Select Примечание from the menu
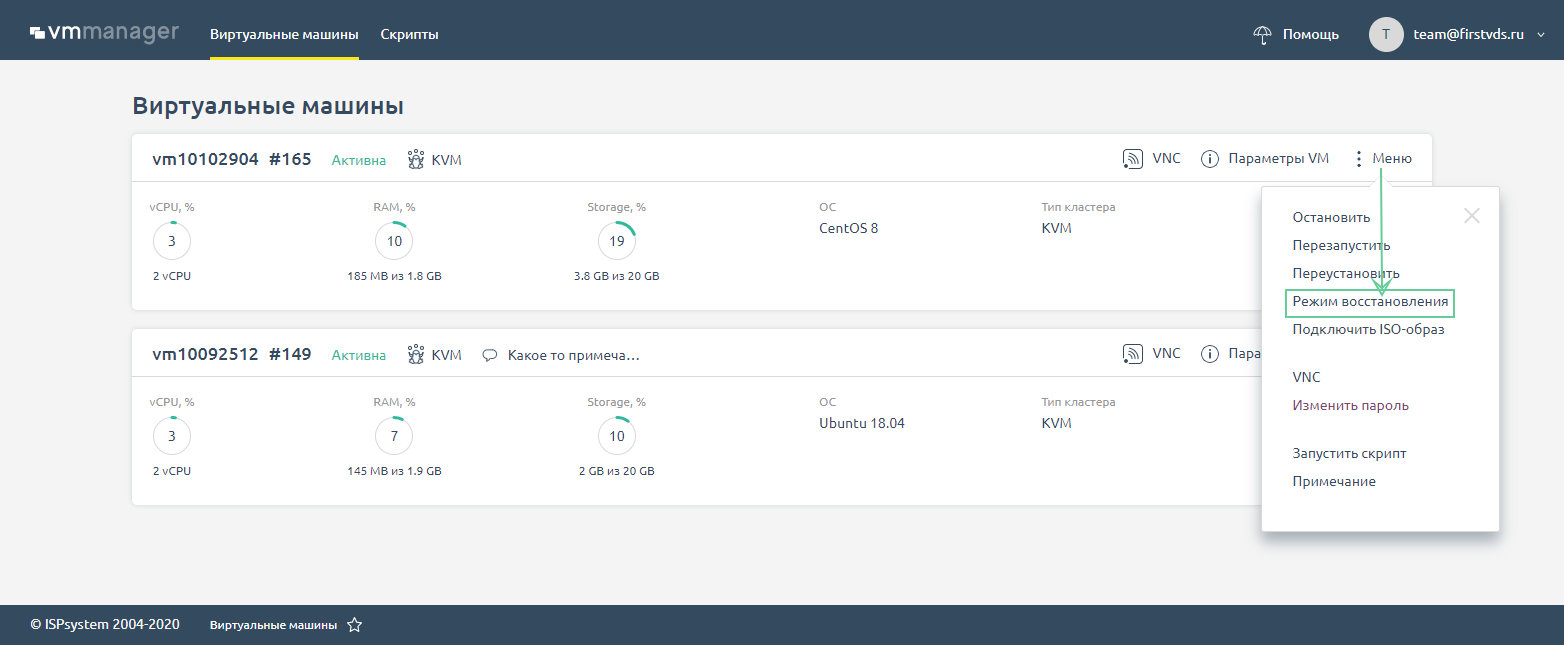The image size is (1564, 645). [1334, 481]
